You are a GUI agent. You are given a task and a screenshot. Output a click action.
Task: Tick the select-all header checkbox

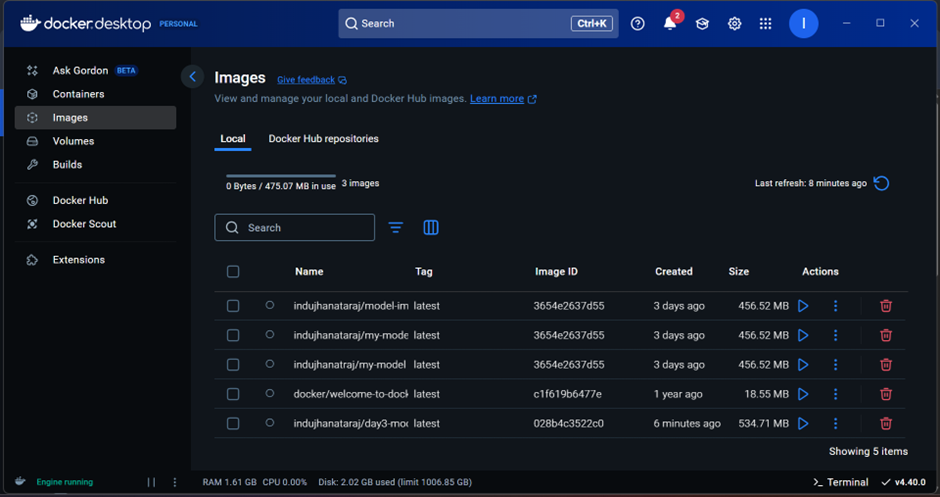point(233,272)
